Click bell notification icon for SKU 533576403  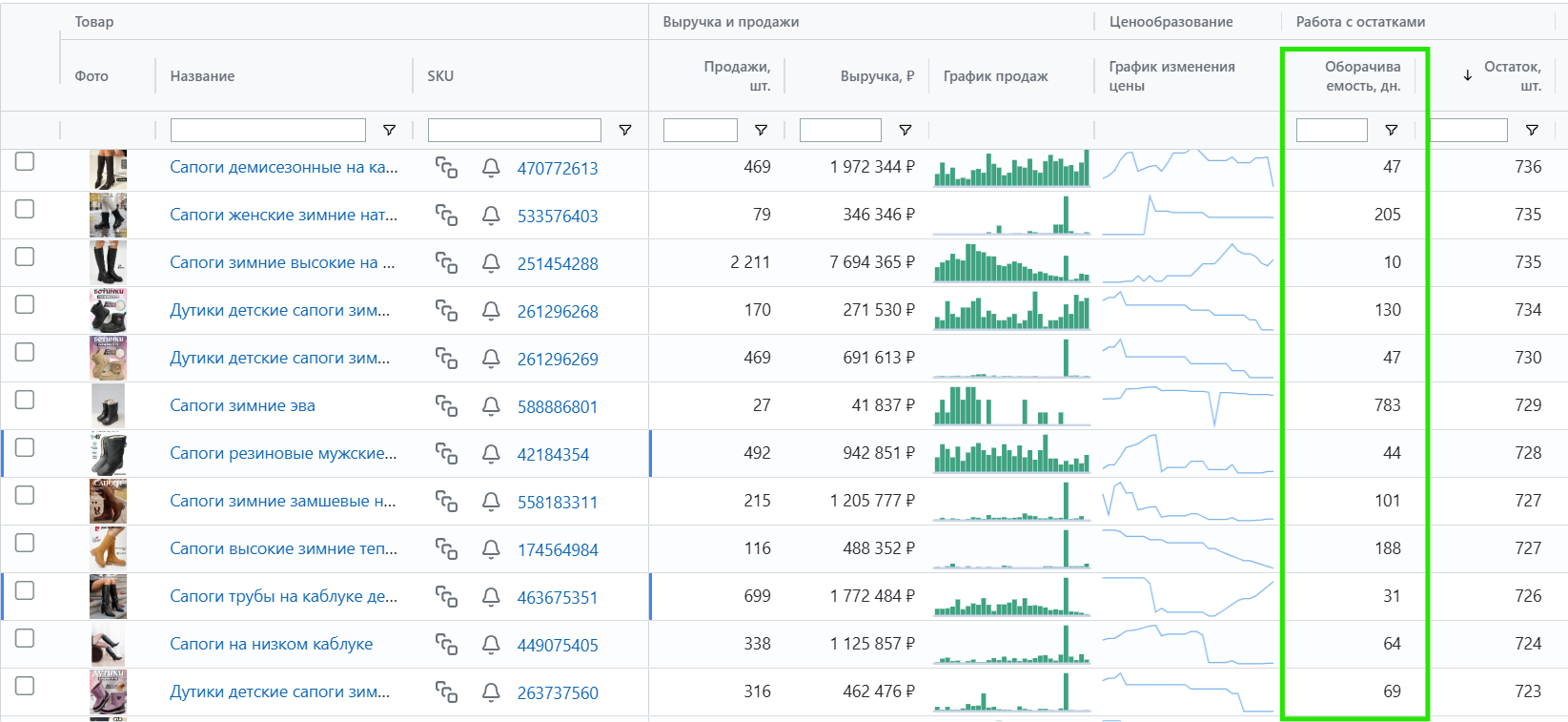pos(491,216)
